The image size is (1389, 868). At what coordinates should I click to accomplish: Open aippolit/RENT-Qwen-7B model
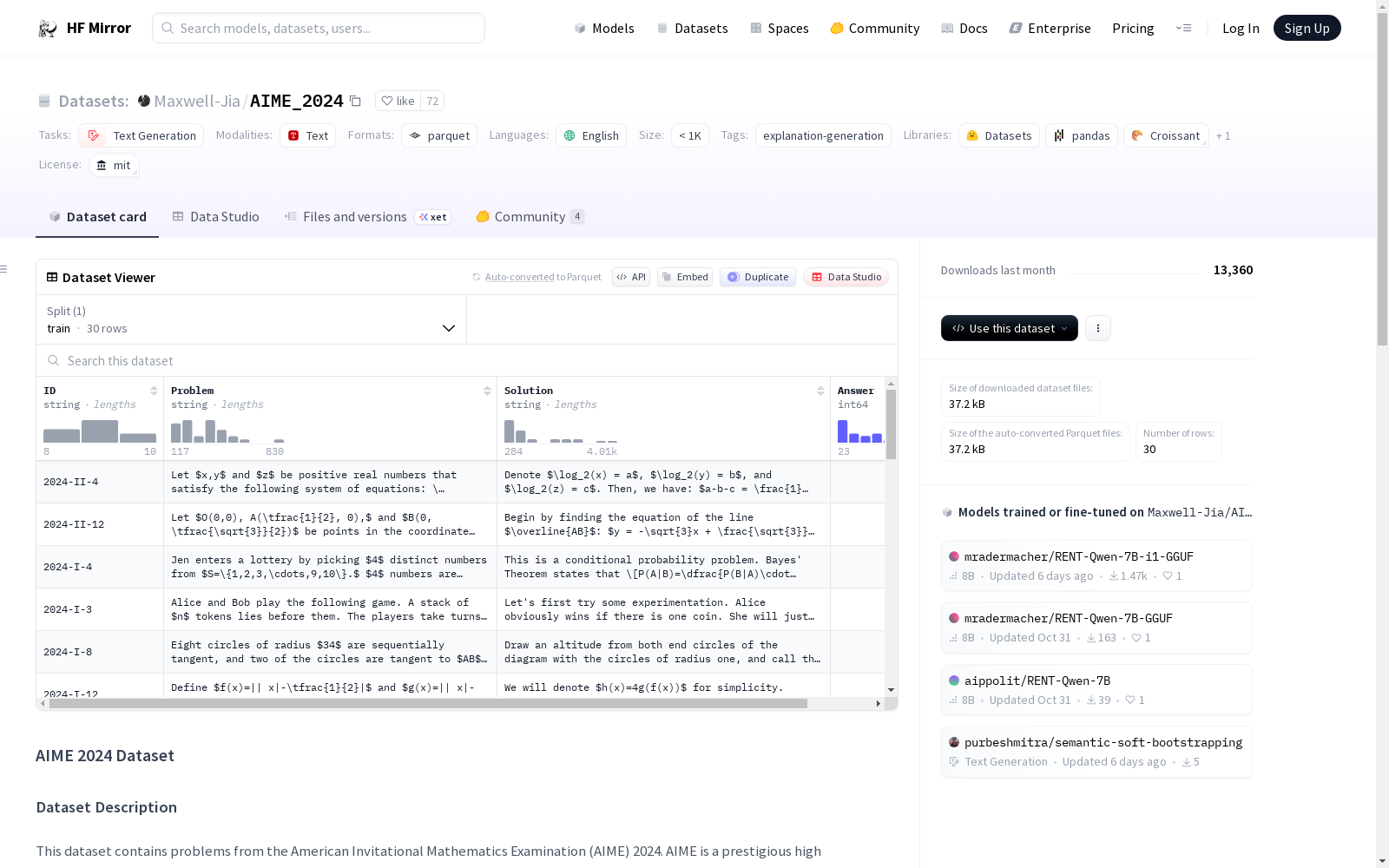tap(1096, 690)
